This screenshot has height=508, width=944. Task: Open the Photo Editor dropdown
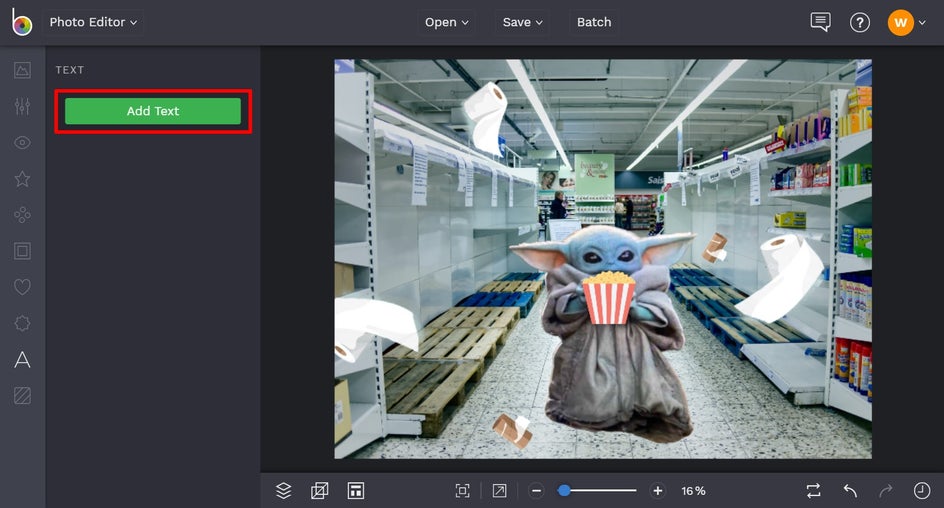click(93, 22)
